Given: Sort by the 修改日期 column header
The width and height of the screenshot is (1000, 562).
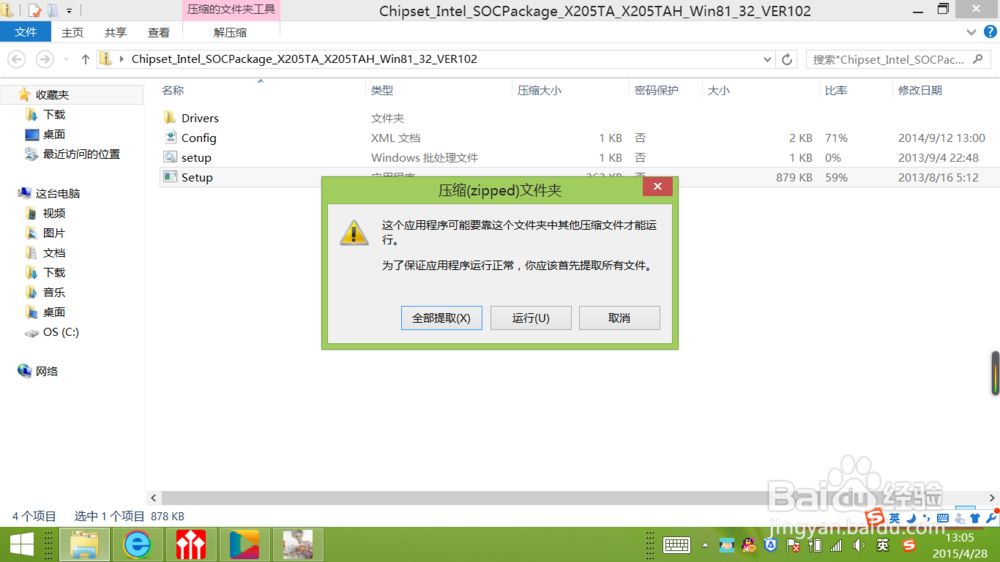Looking at the screenshot, I should click(x=920, y=91).
